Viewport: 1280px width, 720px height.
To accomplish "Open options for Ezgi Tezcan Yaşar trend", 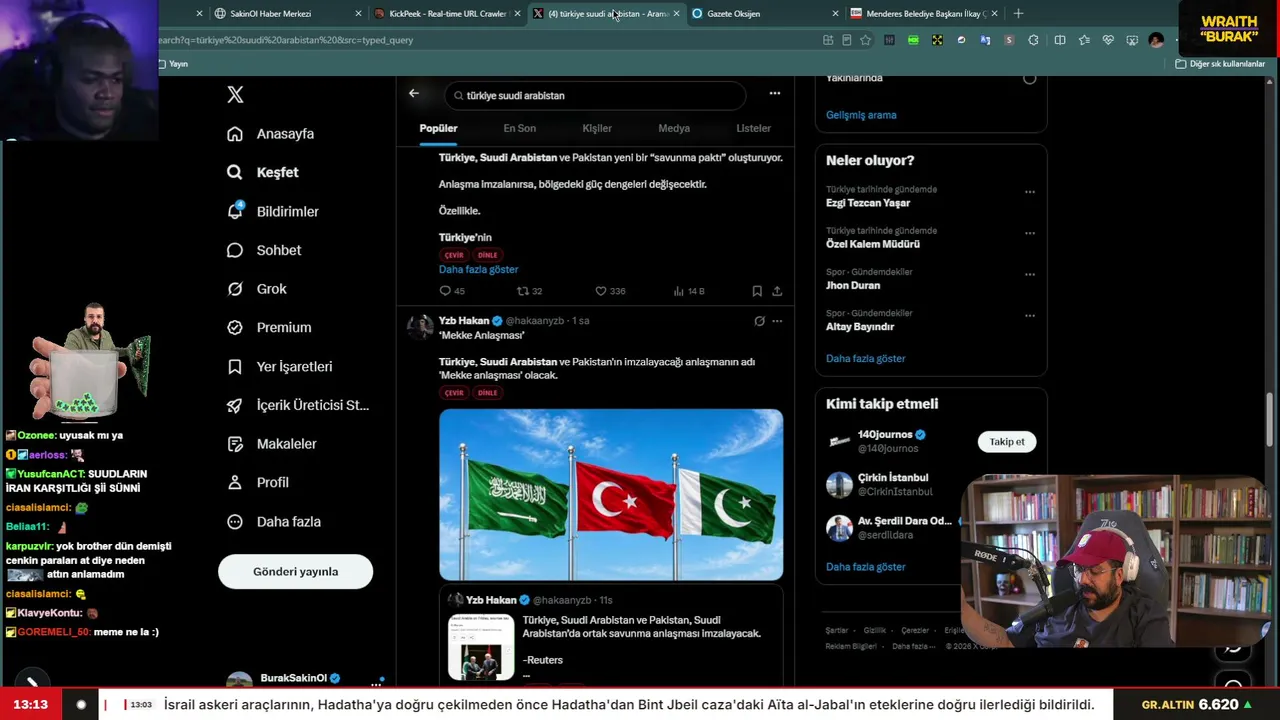I will 1029,192.
